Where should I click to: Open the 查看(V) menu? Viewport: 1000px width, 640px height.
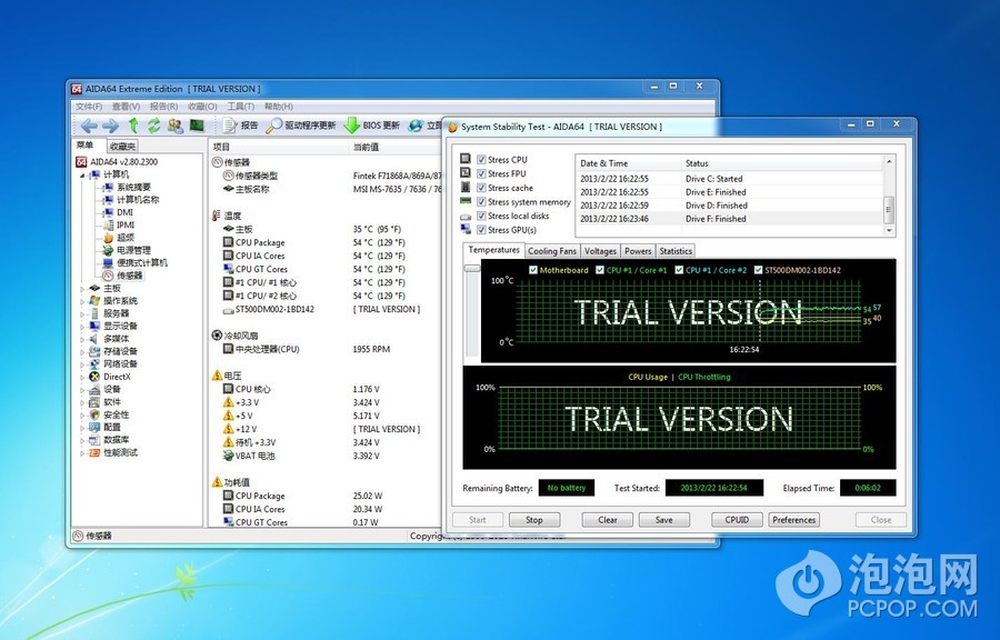click(x=126, y=106)
